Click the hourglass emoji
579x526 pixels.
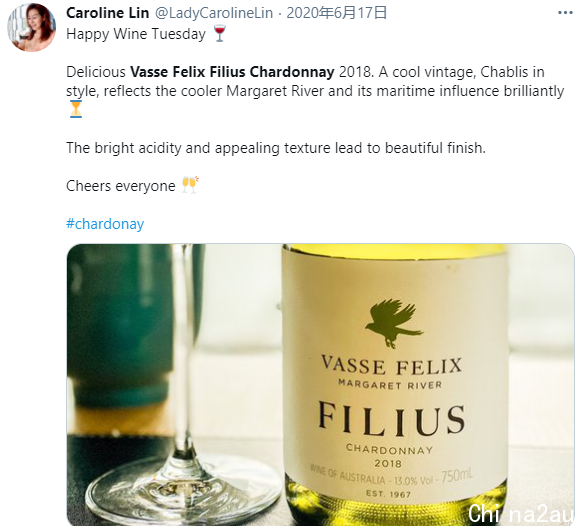76,109
